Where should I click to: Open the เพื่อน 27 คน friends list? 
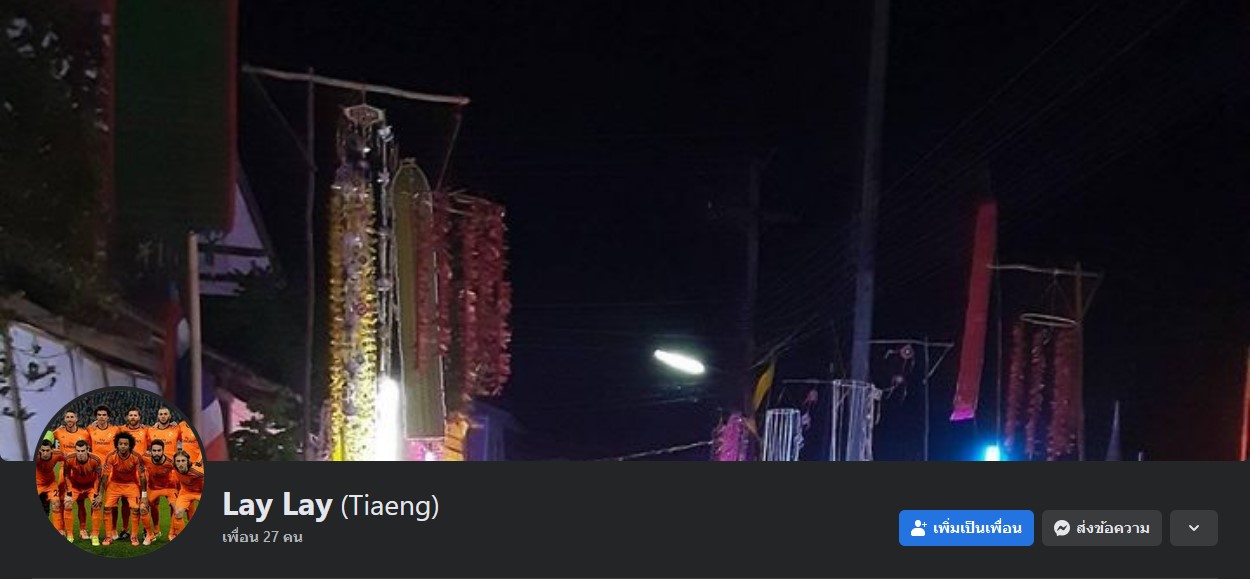click(x=262, y=537)
